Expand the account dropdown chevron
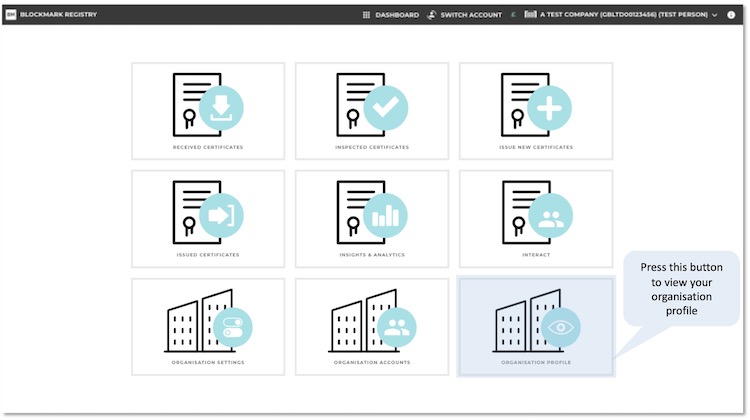Screen dimensions: 750x420 click(714, 15)
